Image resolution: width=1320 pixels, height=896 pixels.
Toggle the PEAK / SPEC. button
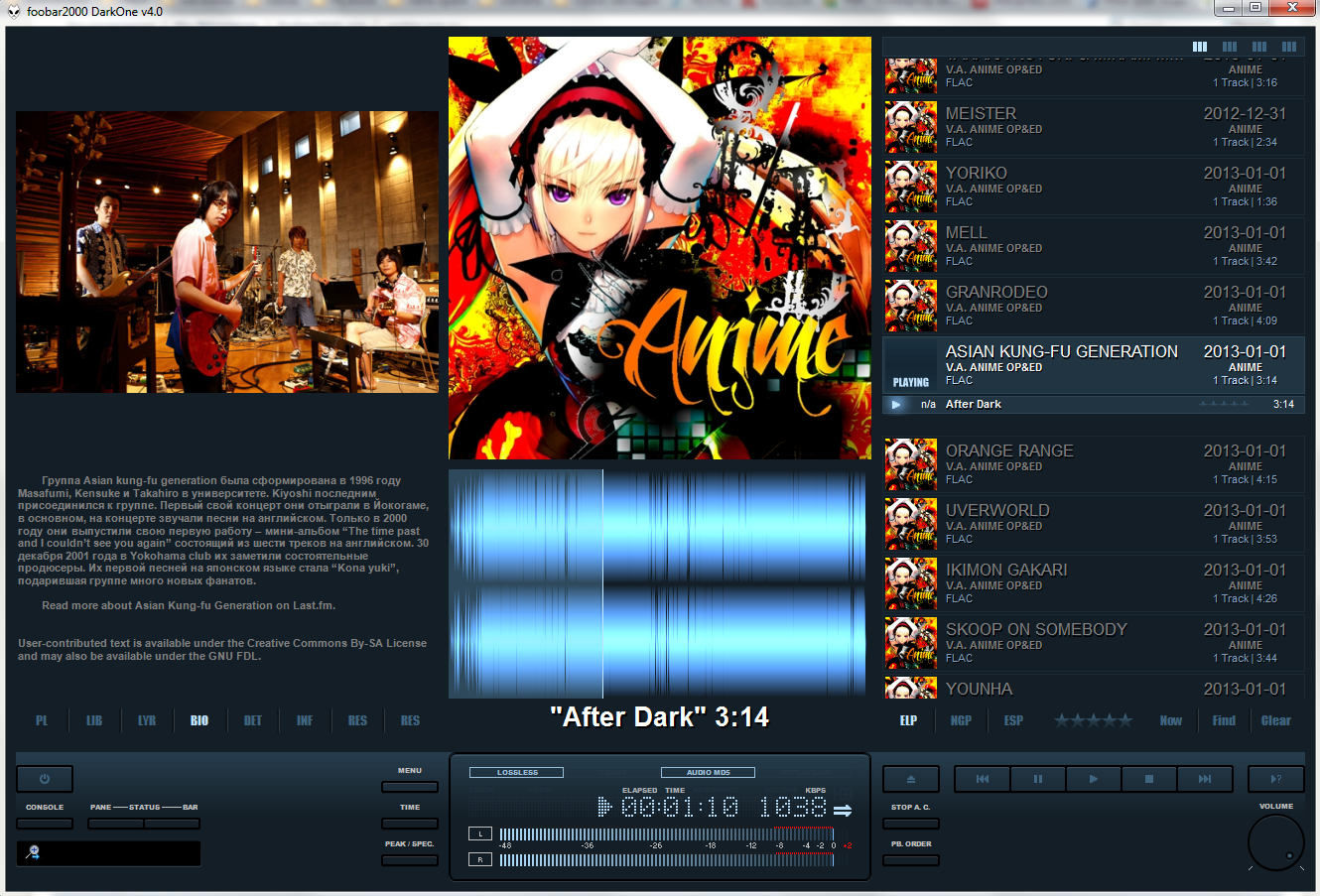point(410,859)
